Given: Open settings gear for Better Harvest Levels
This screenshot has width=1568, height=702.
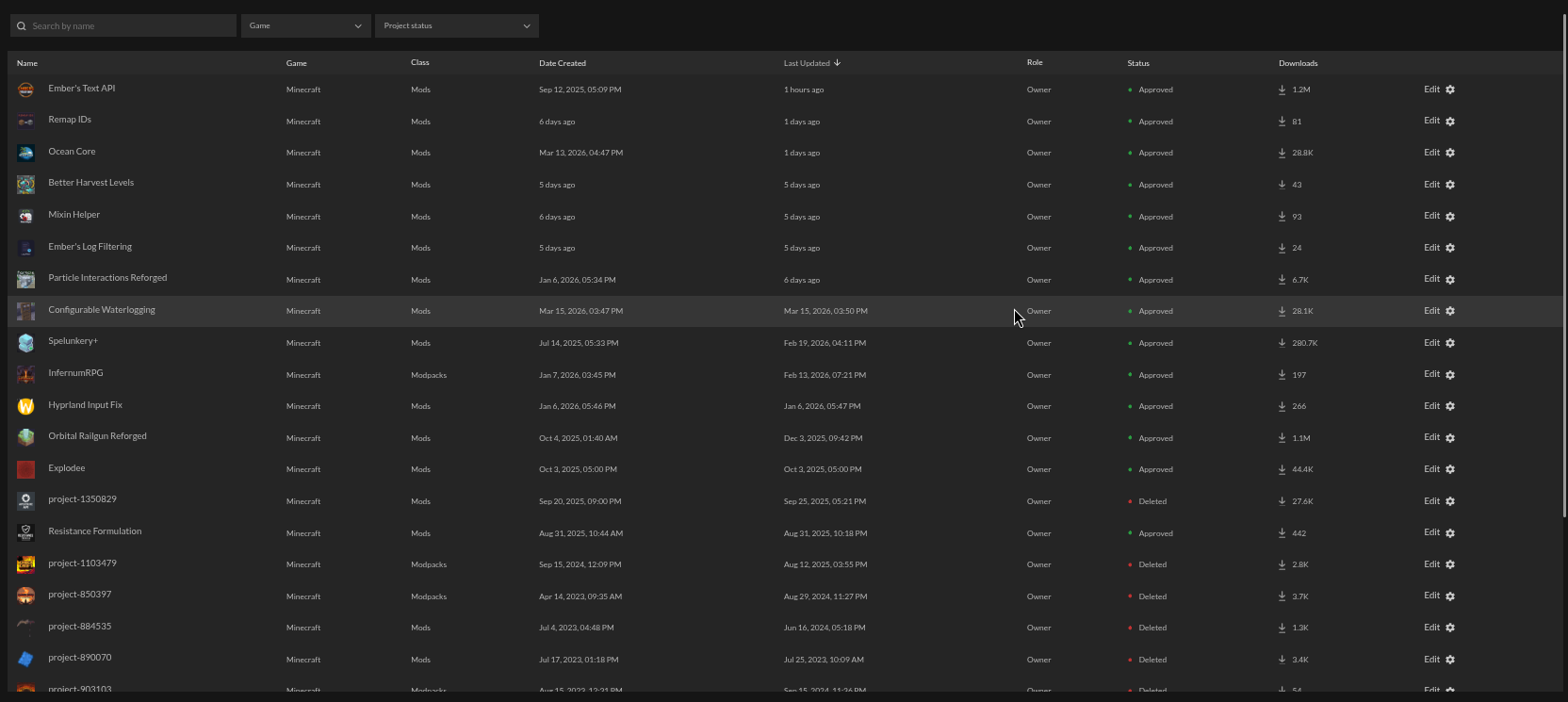Looking at the screenshot, I should [1450, 185].
